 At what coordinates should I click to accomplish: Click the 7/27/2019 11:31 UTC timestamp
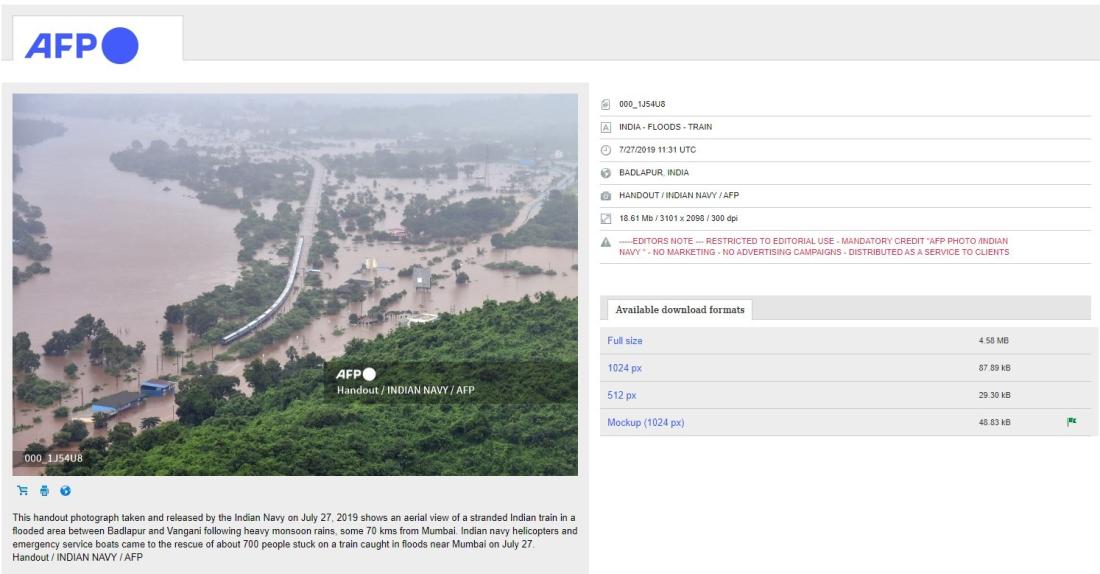pyautogui.click(x=657, y=149)
